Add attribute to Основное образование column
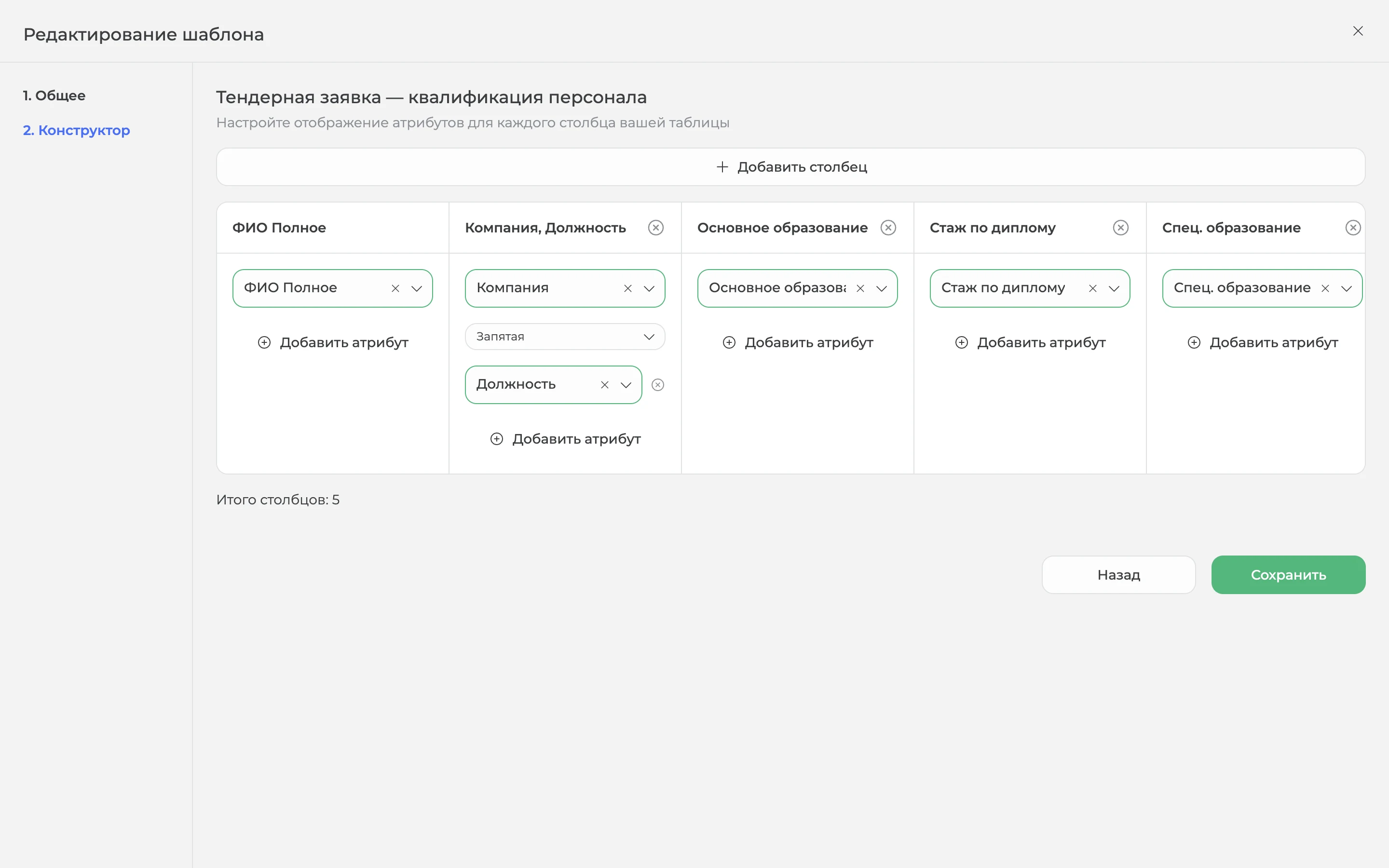This screenshot has height=868, width=1389. coord(798,343)
